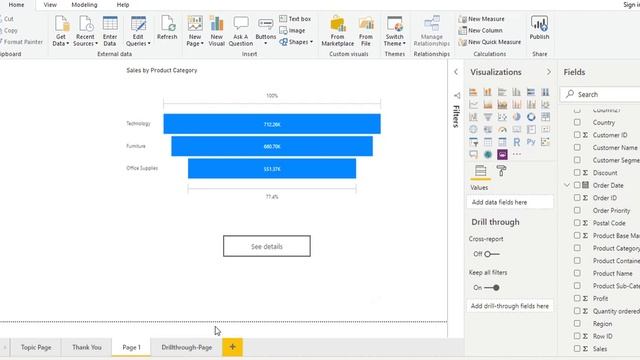Open the Fields well tab icon
640x360 pixels.
point(480,171)
